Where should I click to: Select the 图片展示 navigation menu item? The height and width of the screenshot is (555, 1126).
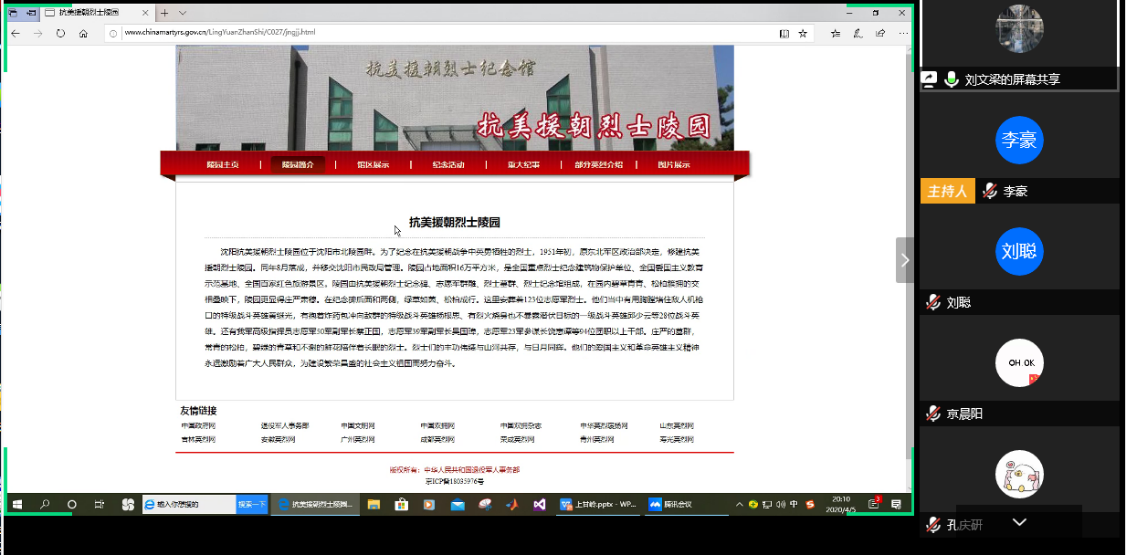[x=673, y=165]
